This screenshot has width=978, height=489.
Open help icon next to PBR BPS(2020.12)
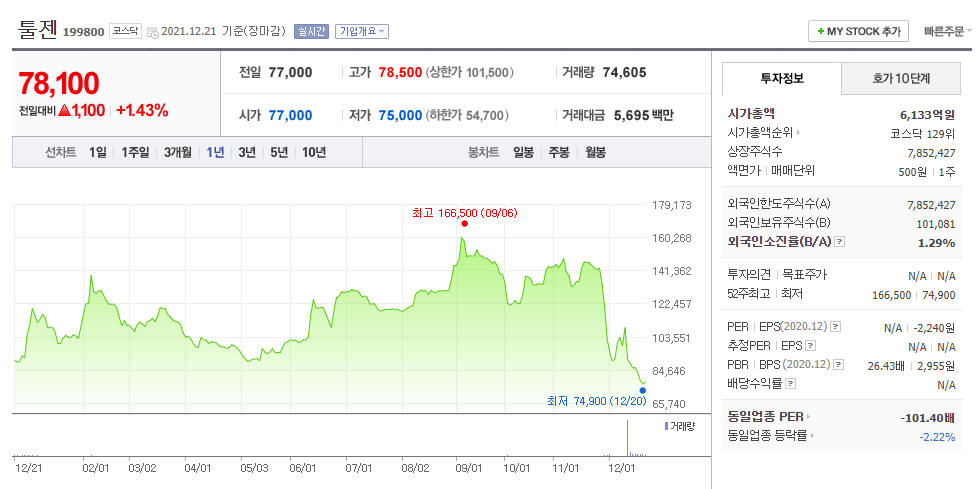pos(836,364)
